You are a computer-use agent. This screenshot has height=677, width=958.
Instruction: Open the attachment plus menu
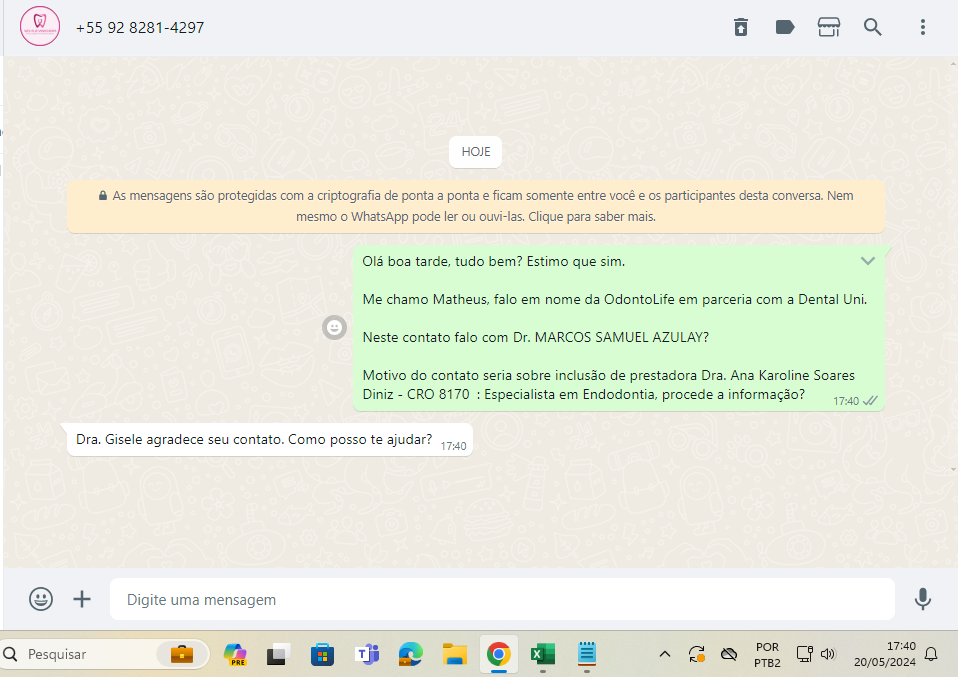(82, 599)
